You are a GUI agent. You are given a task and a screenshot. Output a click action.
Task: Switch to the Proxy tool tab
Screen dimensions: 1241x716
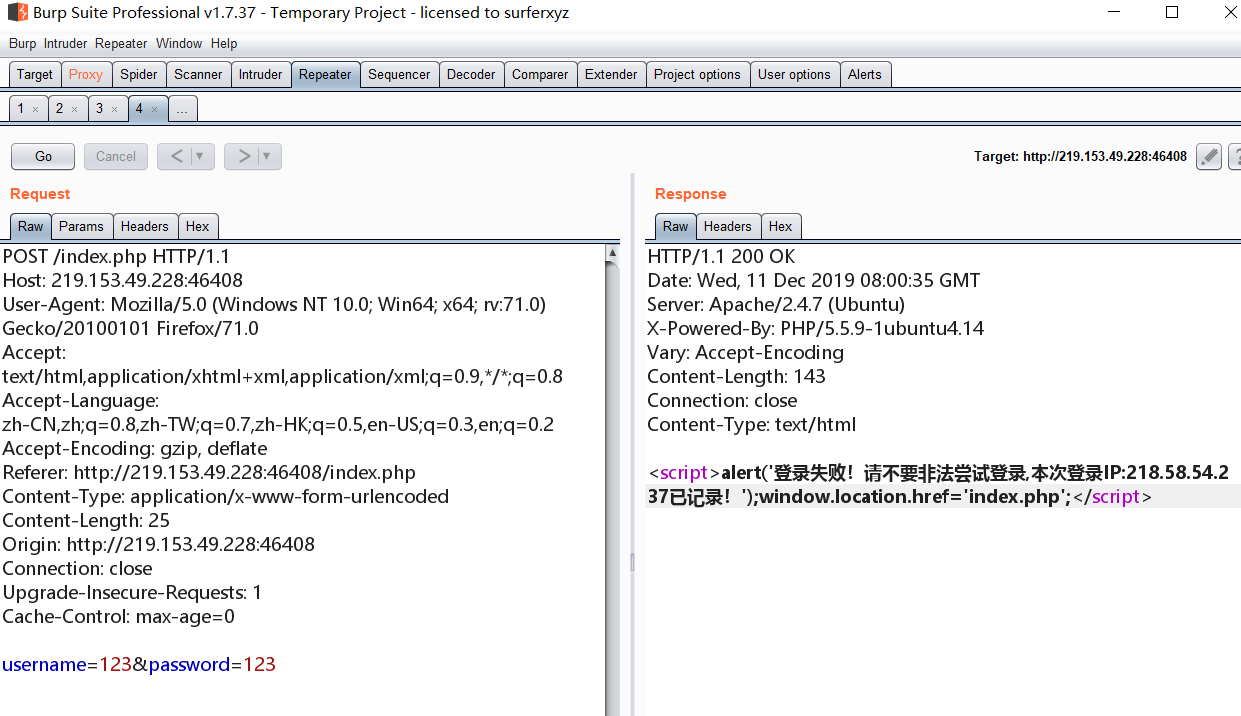(86, 74)
